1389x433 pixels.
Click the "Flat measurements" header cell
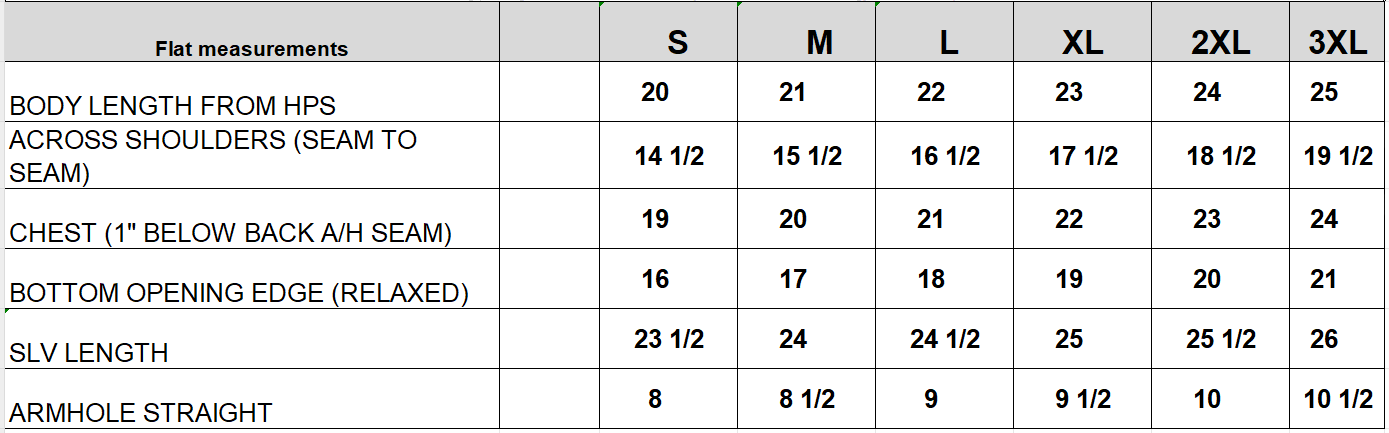tap(251, 48)
